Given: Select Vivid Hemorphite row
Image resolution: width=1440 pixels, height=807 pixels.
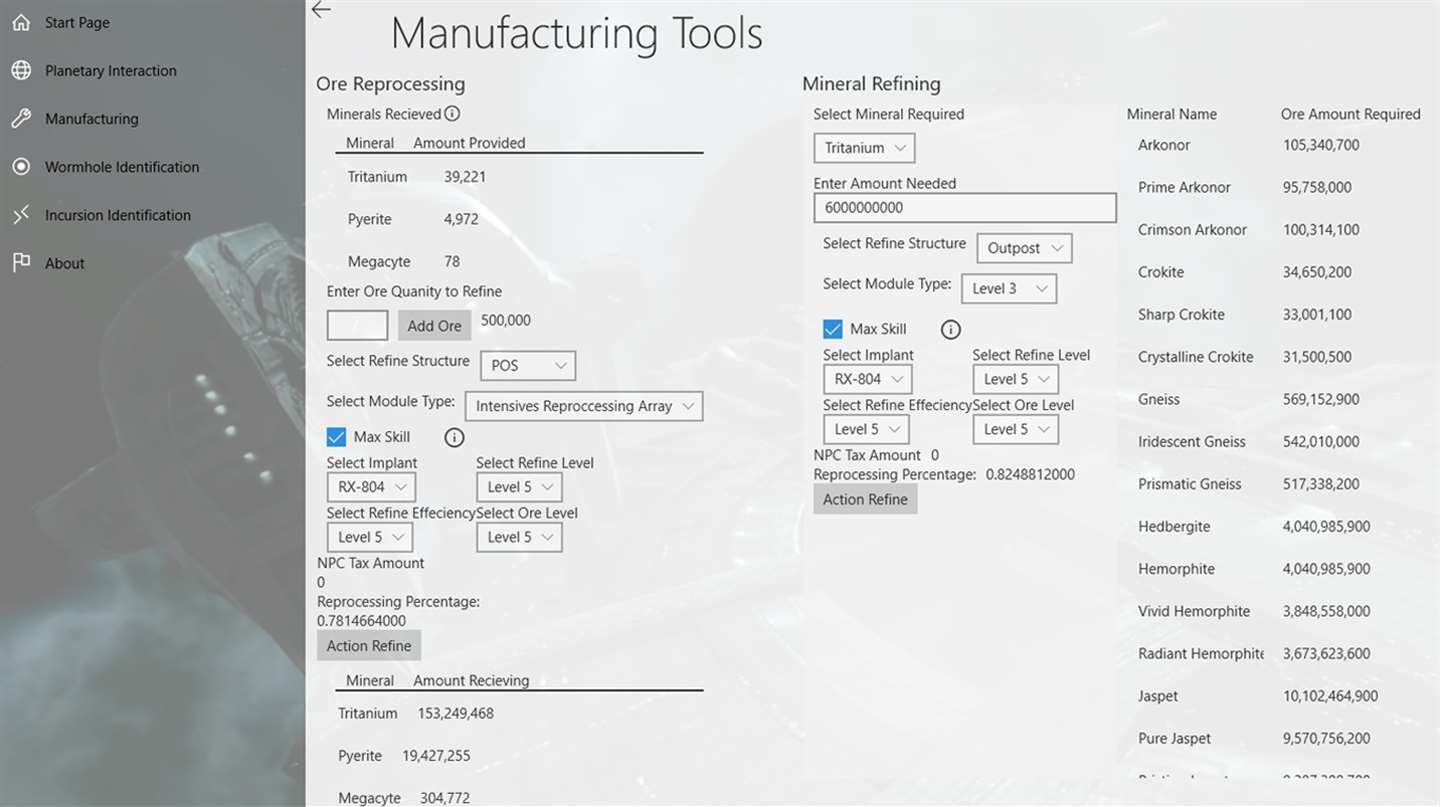Looking at the screenshot, I should point(1280,610).
